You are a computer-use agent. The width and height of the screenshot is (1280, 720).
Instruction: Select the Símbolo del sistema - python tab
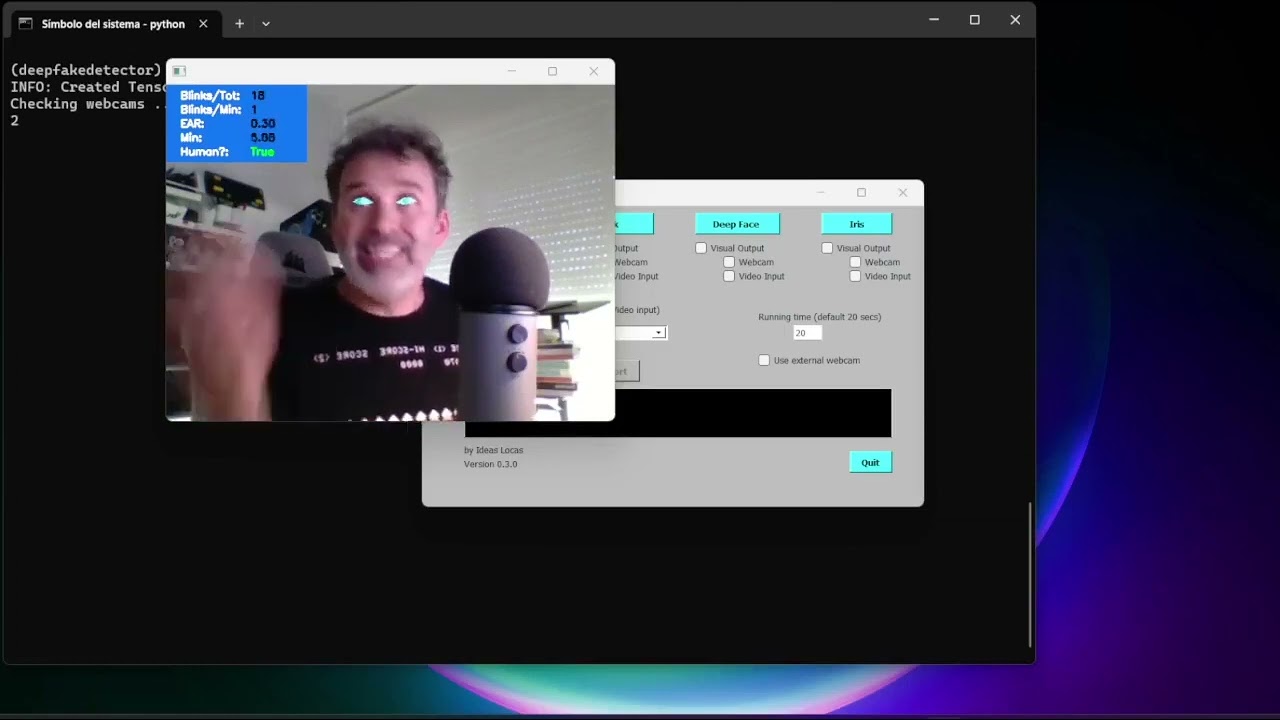click(x=113, y=23)
